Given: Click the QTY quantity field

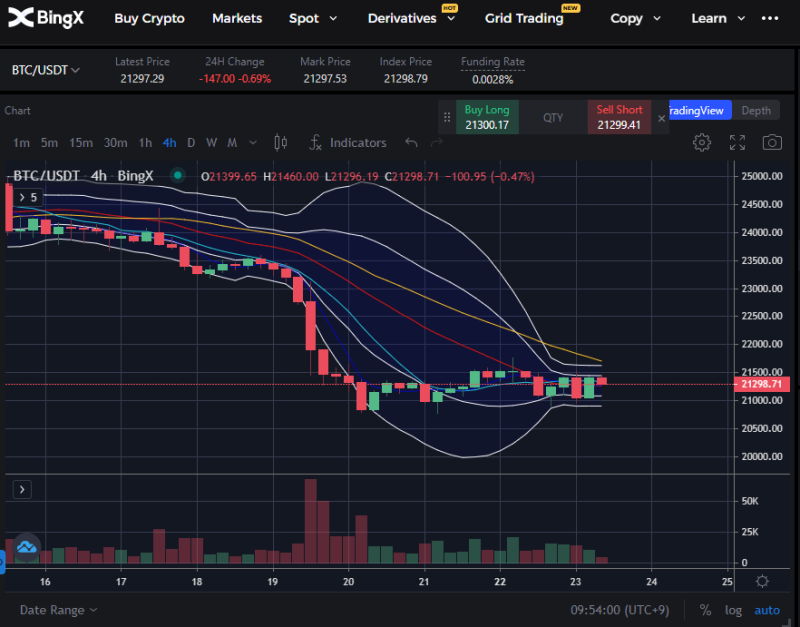Looking at the screenshot, I should pyautogui.click(x=553, y=117).
